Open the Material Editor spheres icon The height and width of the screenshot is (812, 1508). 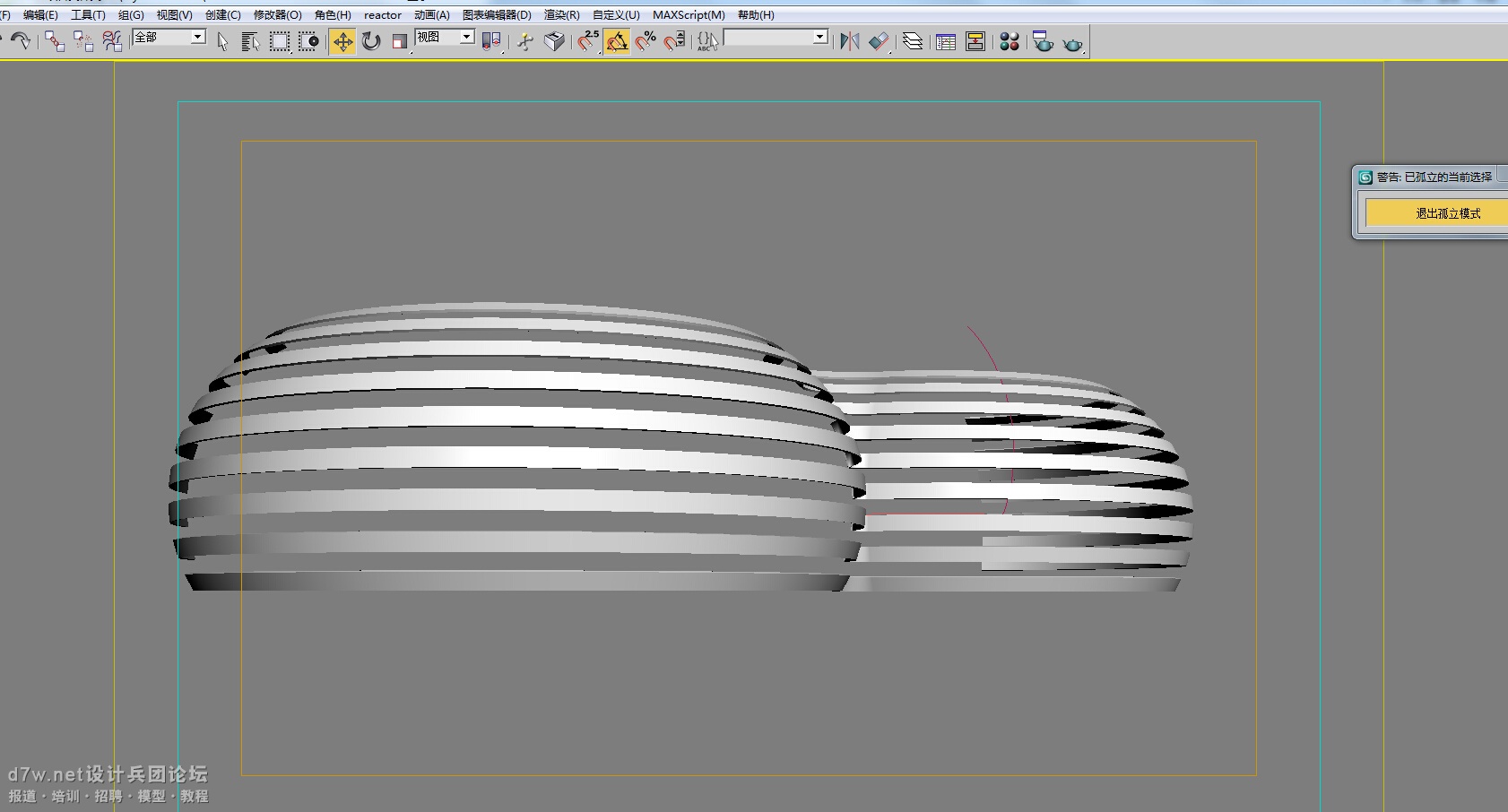tap(1010, 41)
